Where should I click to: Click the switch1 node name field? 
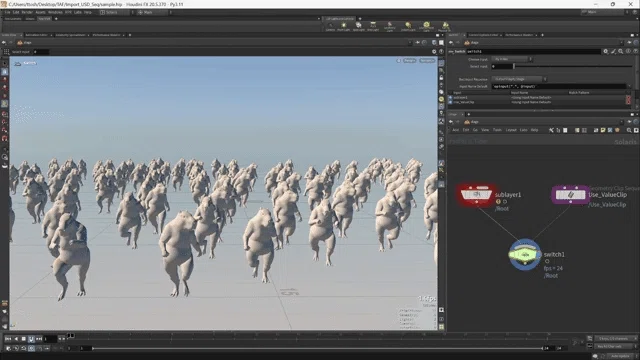[533, 51]
